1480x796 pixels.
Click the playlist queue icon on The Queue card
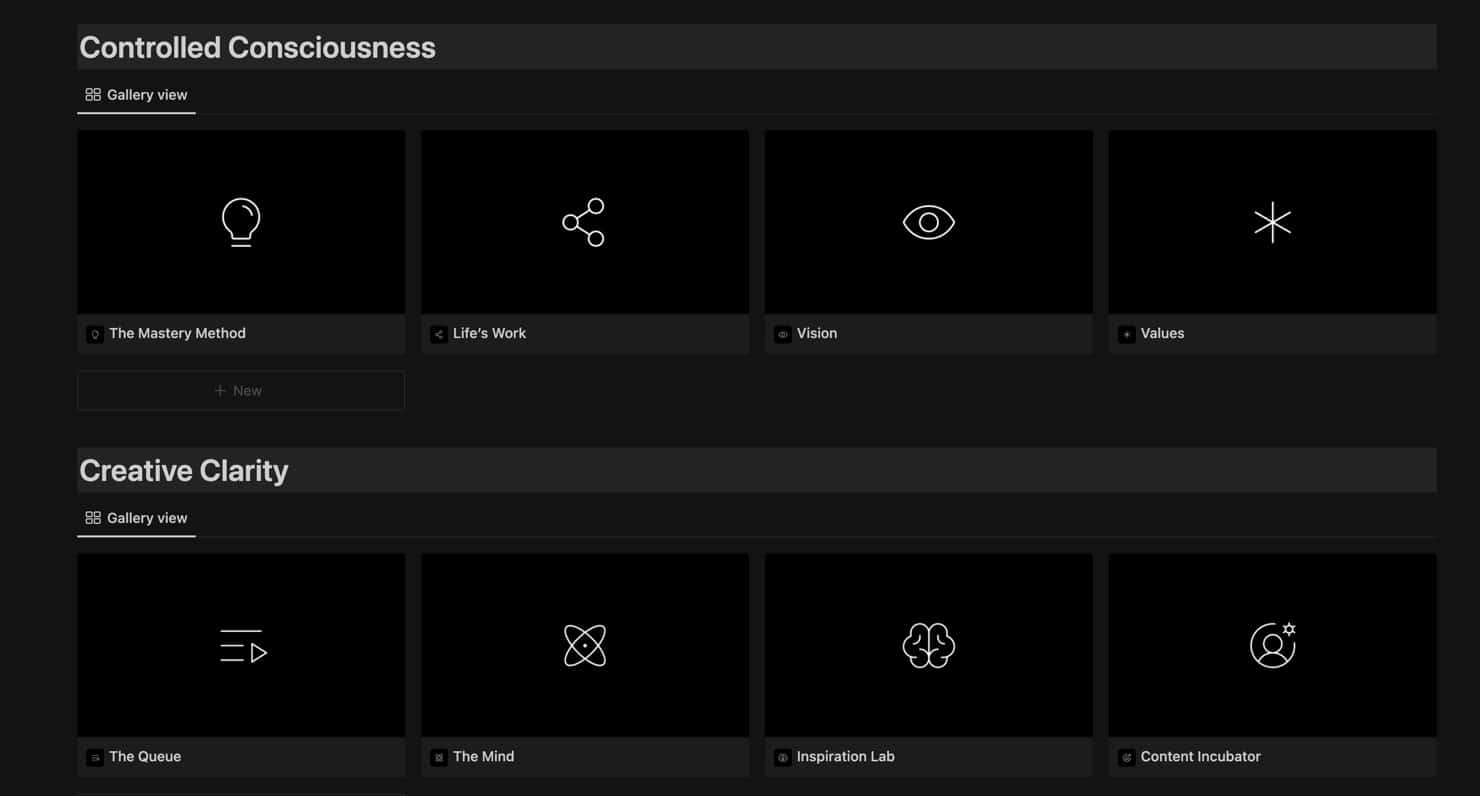point(243,646)
